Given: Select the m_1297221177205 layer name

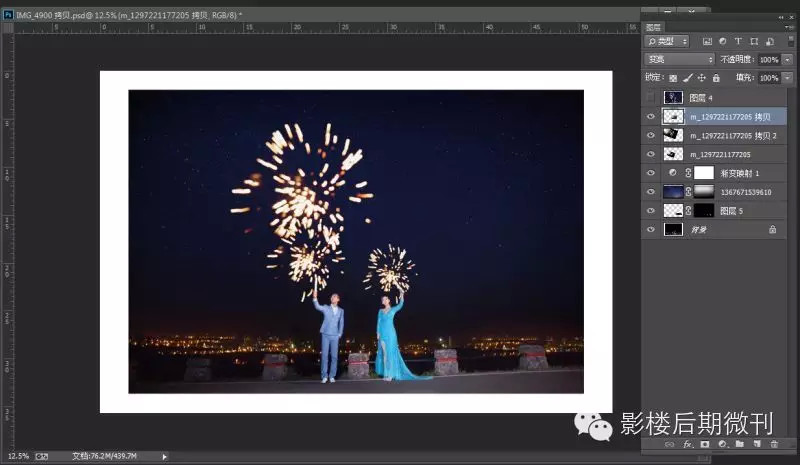Looking at the screenshot, I should (x=720, y=155).
